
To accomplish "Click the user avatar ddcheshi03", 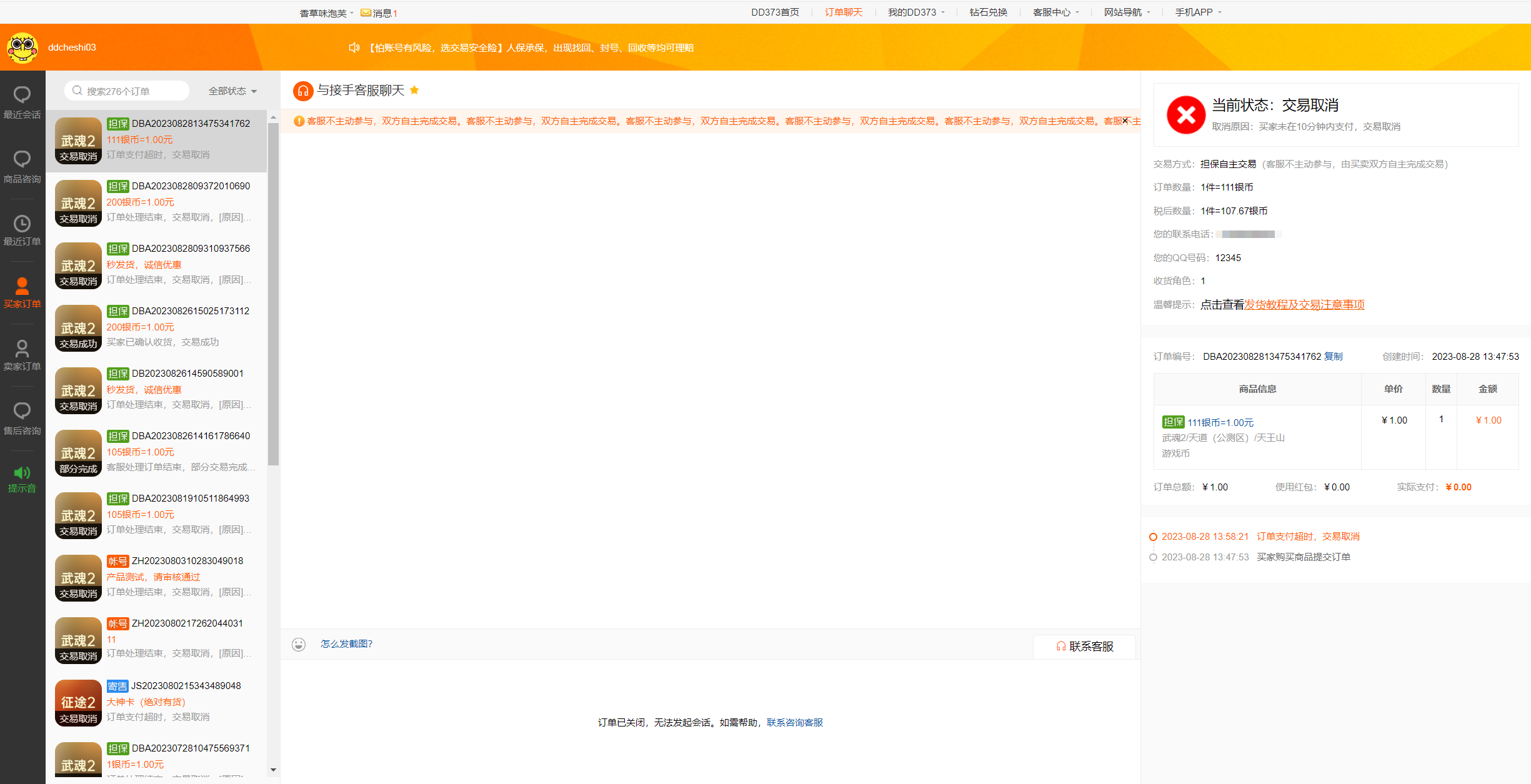I will click(x=22, y=47).
